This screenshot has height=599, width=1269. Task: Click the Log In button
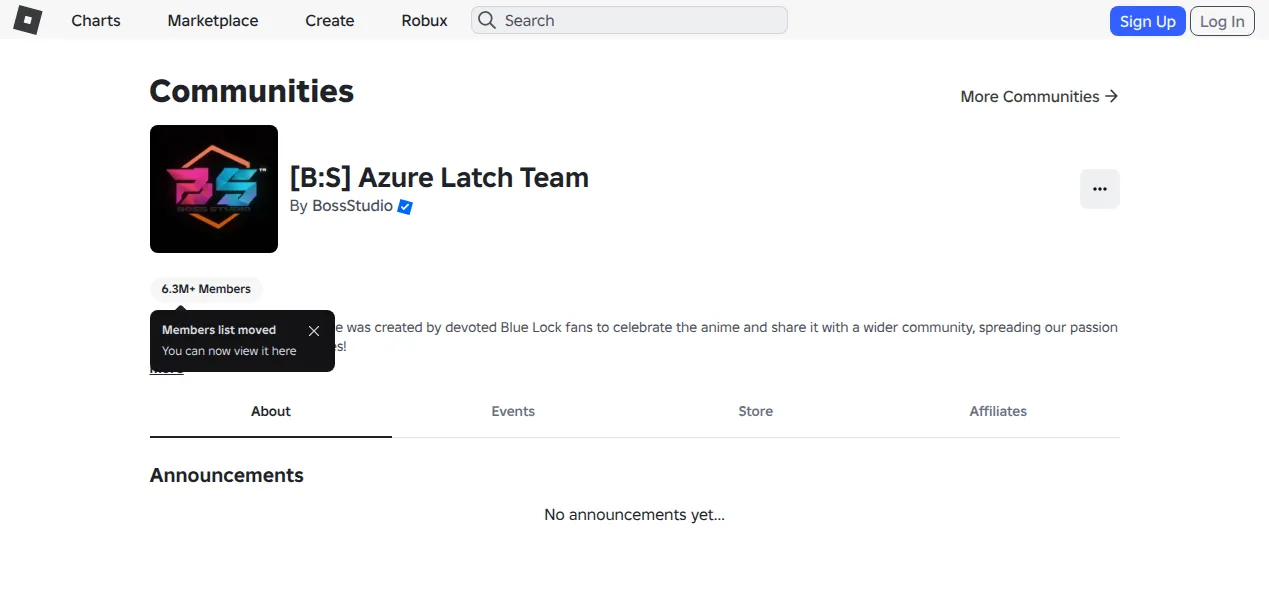[x=1222, y=21]
